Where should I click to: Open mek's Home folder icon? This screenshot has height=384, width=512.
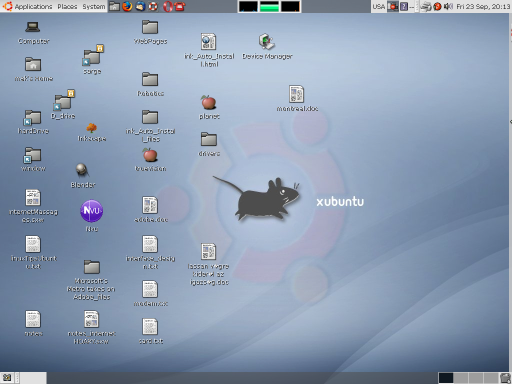coord(33,69)
